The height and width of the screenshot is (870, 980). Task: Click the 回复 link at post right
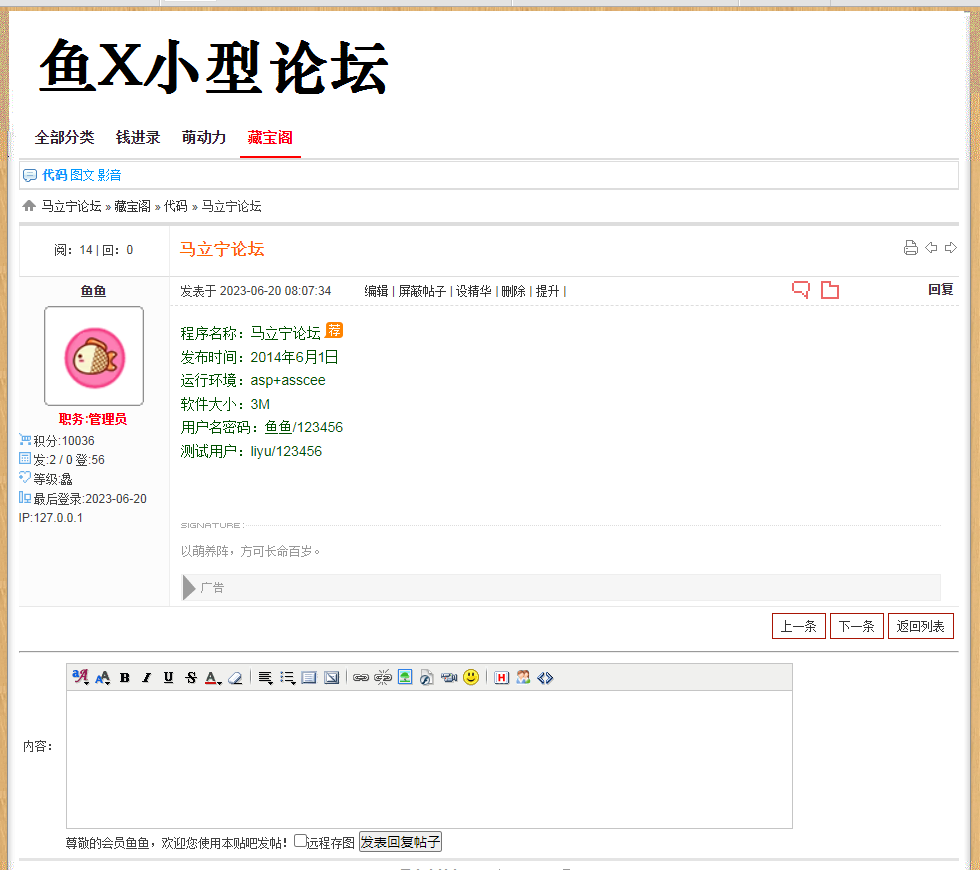pyautogui.click(x=941, y=289)
